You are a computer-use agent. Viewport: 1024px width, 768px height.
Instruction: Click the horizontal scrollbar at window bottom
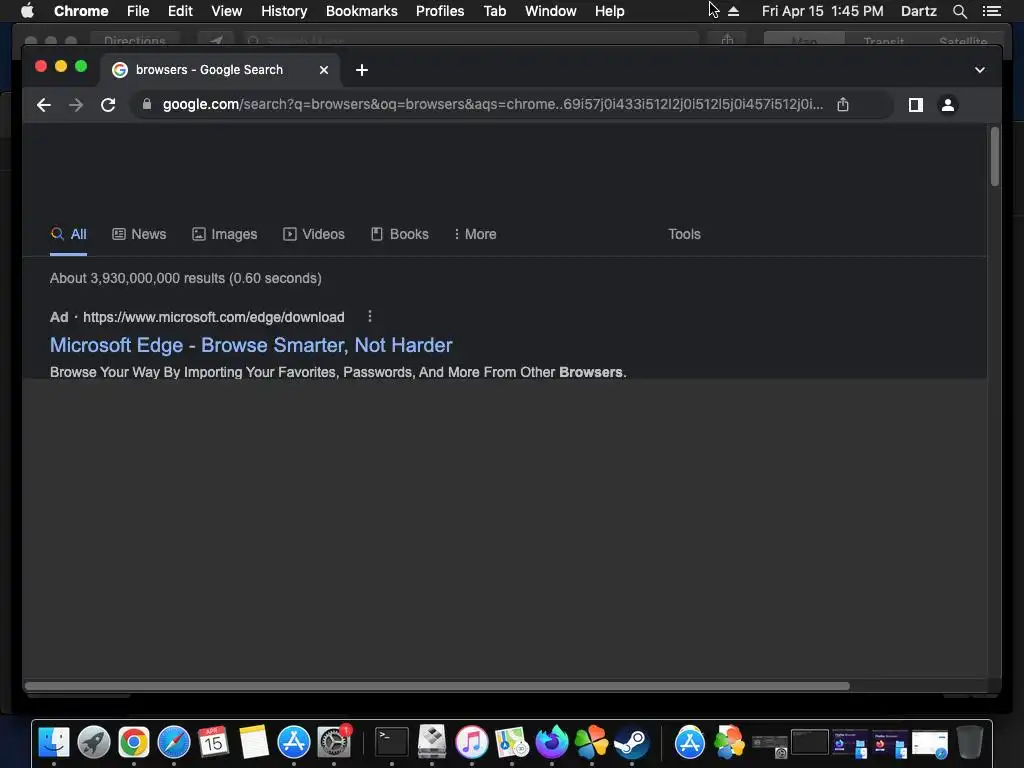(437, 686)
